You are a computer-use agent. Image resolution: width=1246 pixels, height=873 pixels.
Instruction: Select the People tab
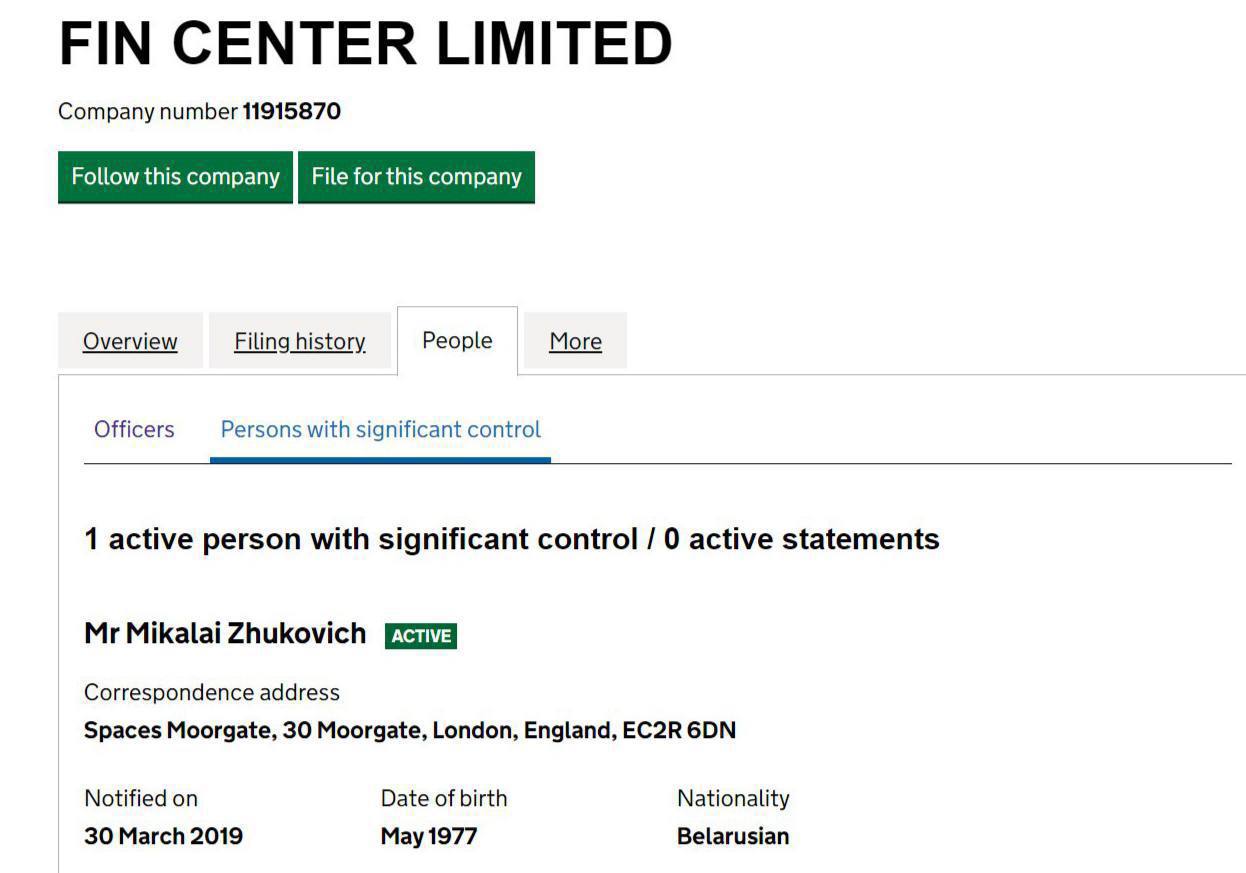(x=457, y=340)
